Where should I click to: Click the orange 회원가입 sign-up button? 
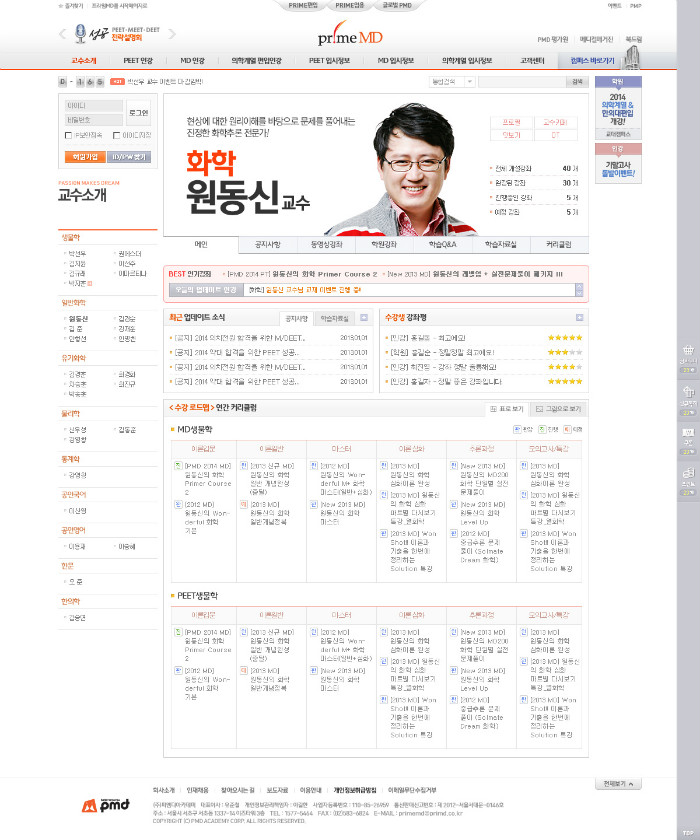coord(85,156)
